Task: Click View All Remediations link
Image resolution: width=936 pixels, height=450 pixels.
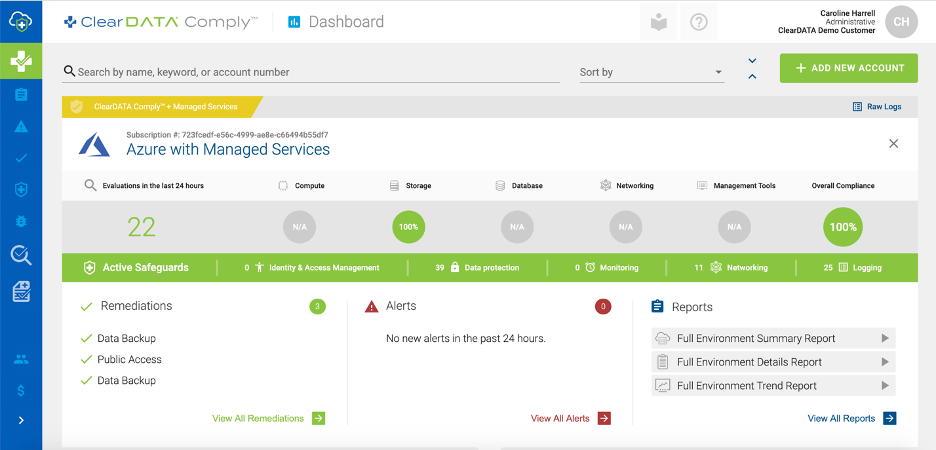Action: [258, 418]
